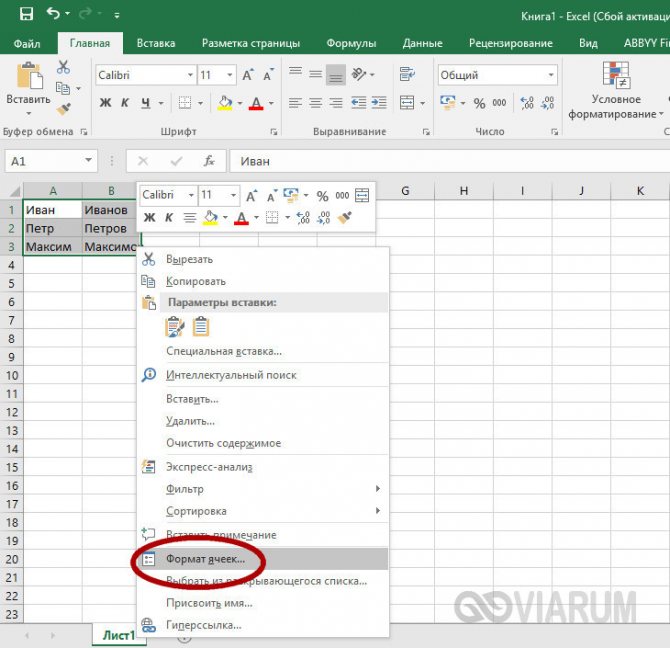Toggle ribbon wrap text icon
670x648 pixels.
[407, 74]
